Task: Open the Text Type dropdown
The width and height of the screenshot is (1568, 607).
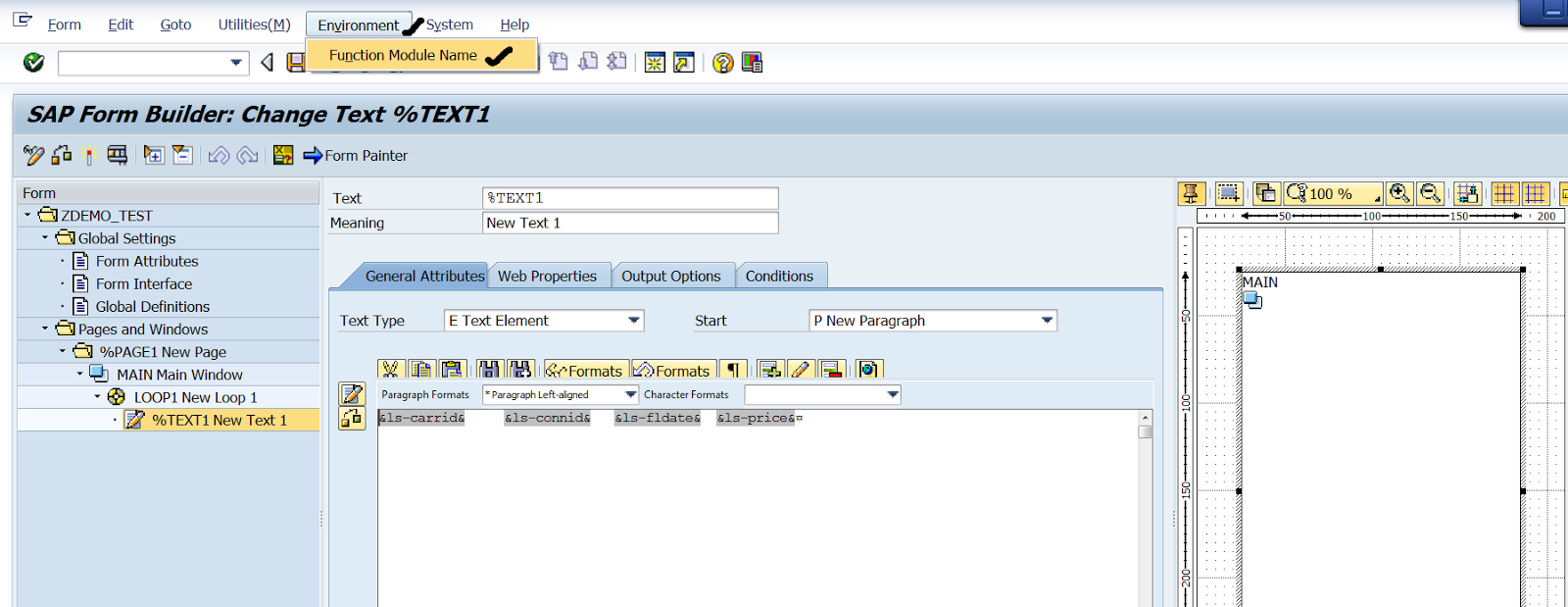Action: coord(634,321)
